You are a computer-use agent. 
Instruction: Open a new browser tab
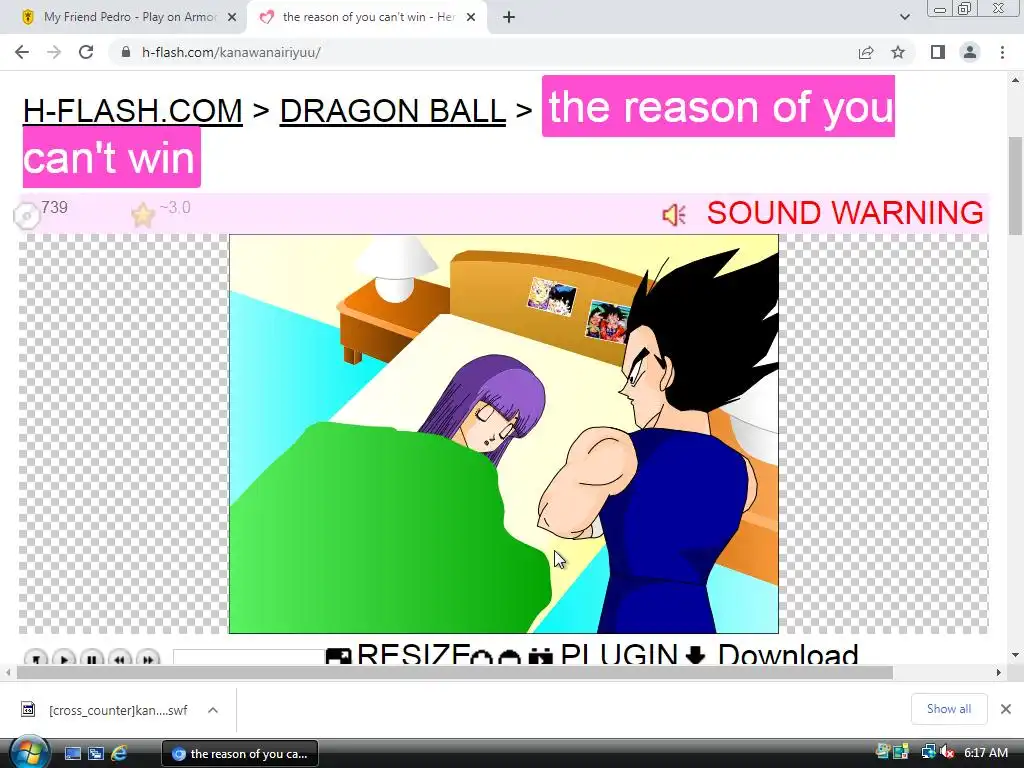[509, 17]
